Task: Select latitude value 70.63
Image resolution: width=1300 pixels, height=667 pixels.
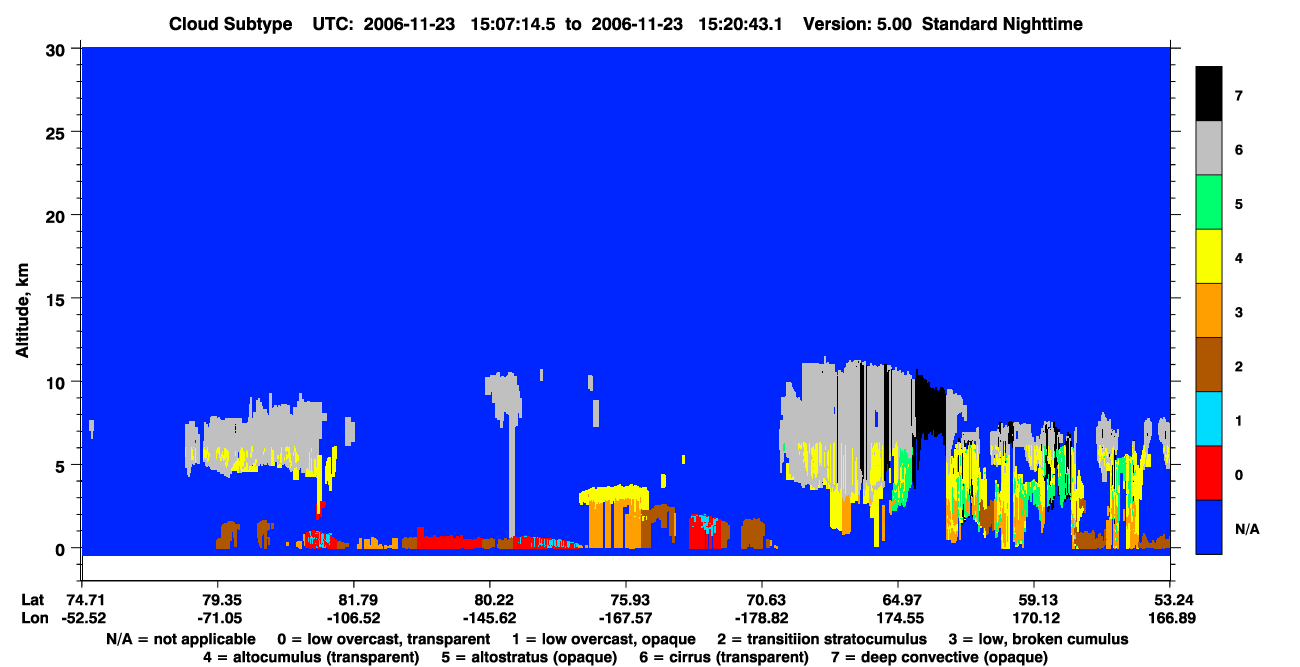Action: [x=762, y=600]
